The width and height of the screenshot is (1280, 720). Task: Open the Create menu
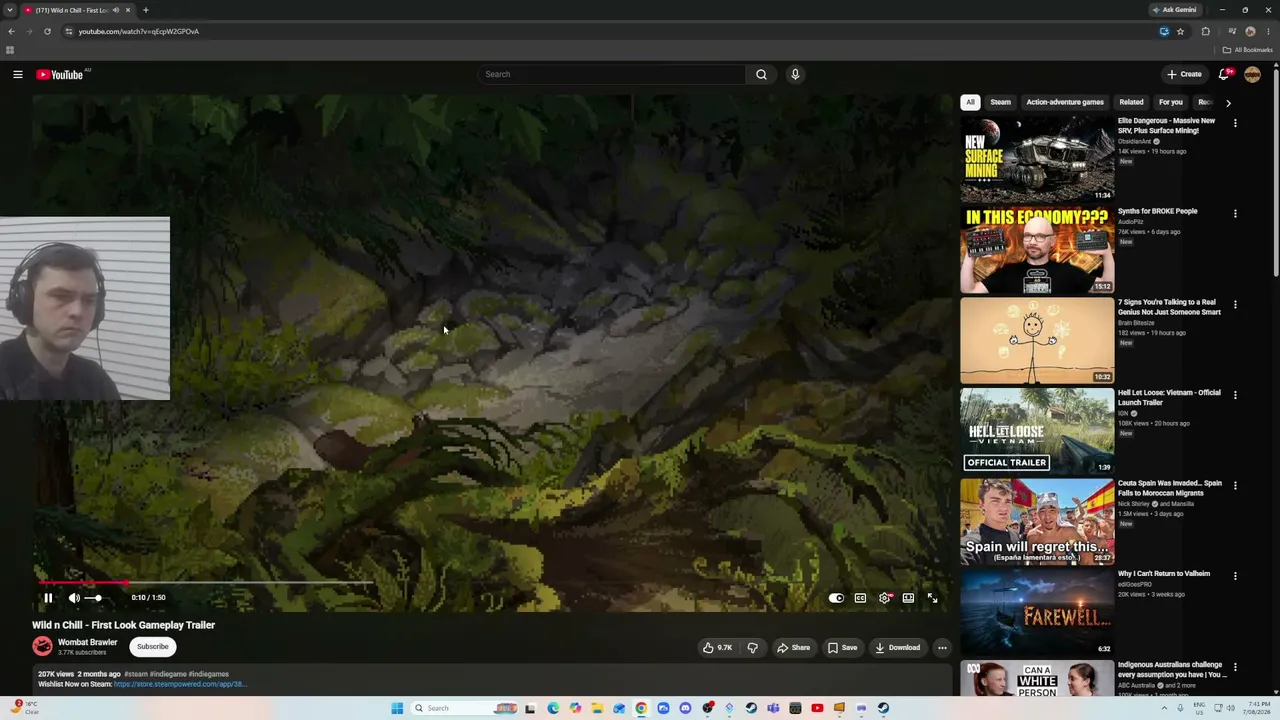pyautogui.click(x=1184, y=74)
